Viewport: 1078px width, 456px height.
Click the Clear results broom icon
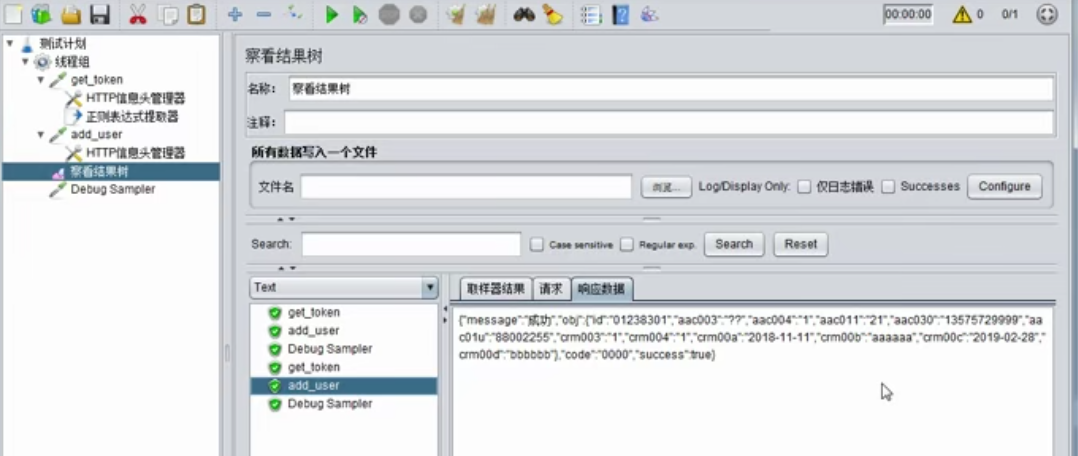pos(454,14)
